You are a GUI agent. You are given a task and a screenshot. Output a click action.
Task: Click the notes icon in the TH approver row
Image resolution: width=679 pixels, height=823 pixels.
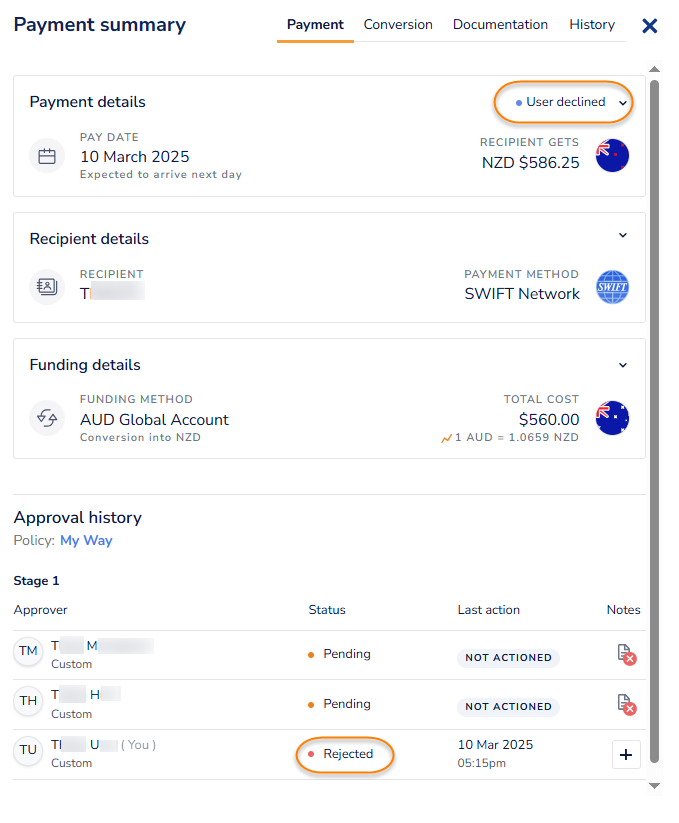click(626, 704)
